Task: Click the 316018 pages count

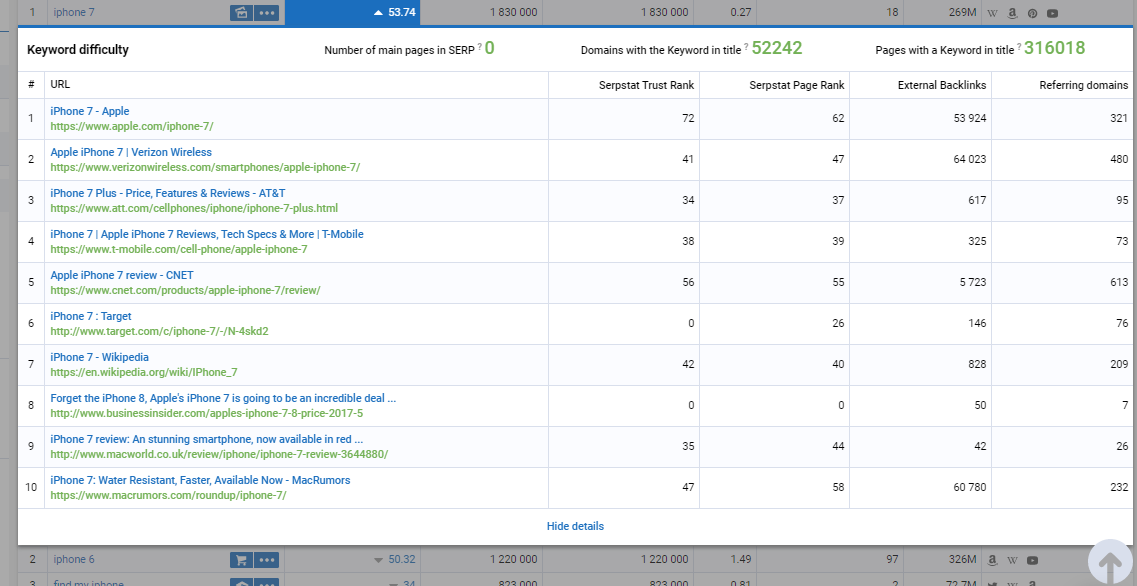Action: (1054, 48)
